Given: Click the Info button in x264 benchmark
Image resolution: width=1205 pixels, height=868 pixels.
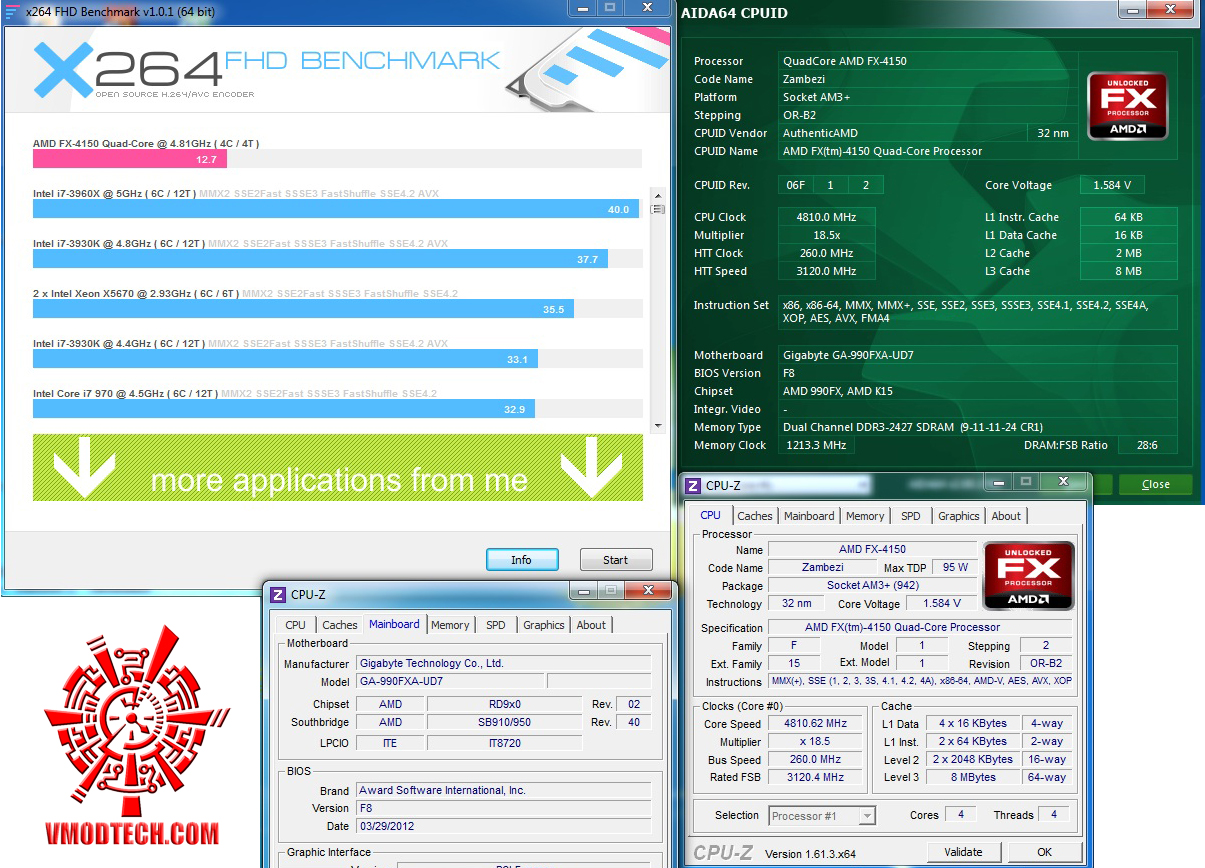Looking at the screenshot, I should 522,560.
